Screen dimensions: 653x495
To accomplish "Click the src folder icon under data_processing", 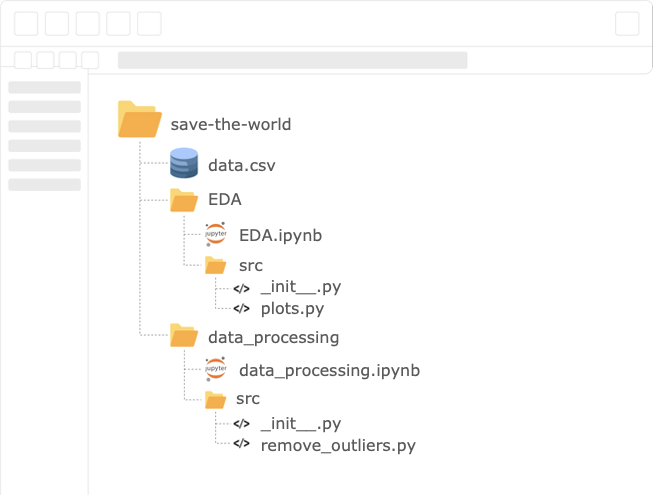I will point(215,400).
